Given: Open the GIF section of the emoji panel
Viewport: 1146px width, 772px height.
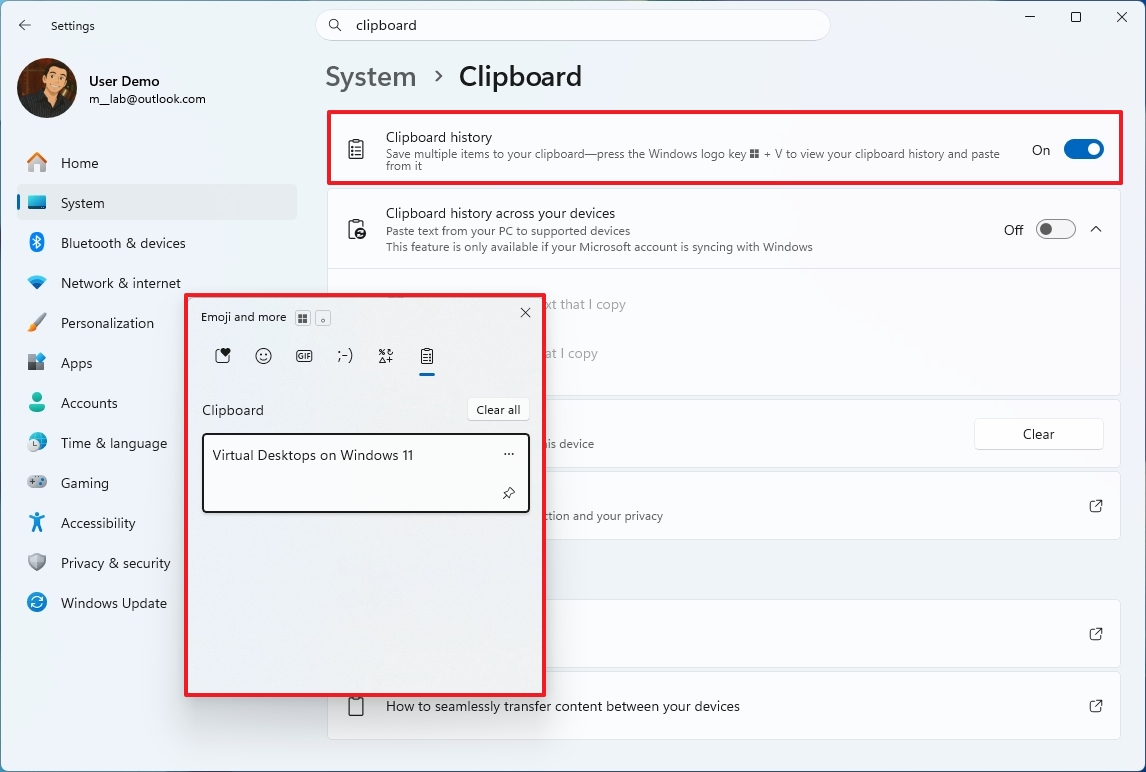Looking at the screenshot, I should pos(304,355).
